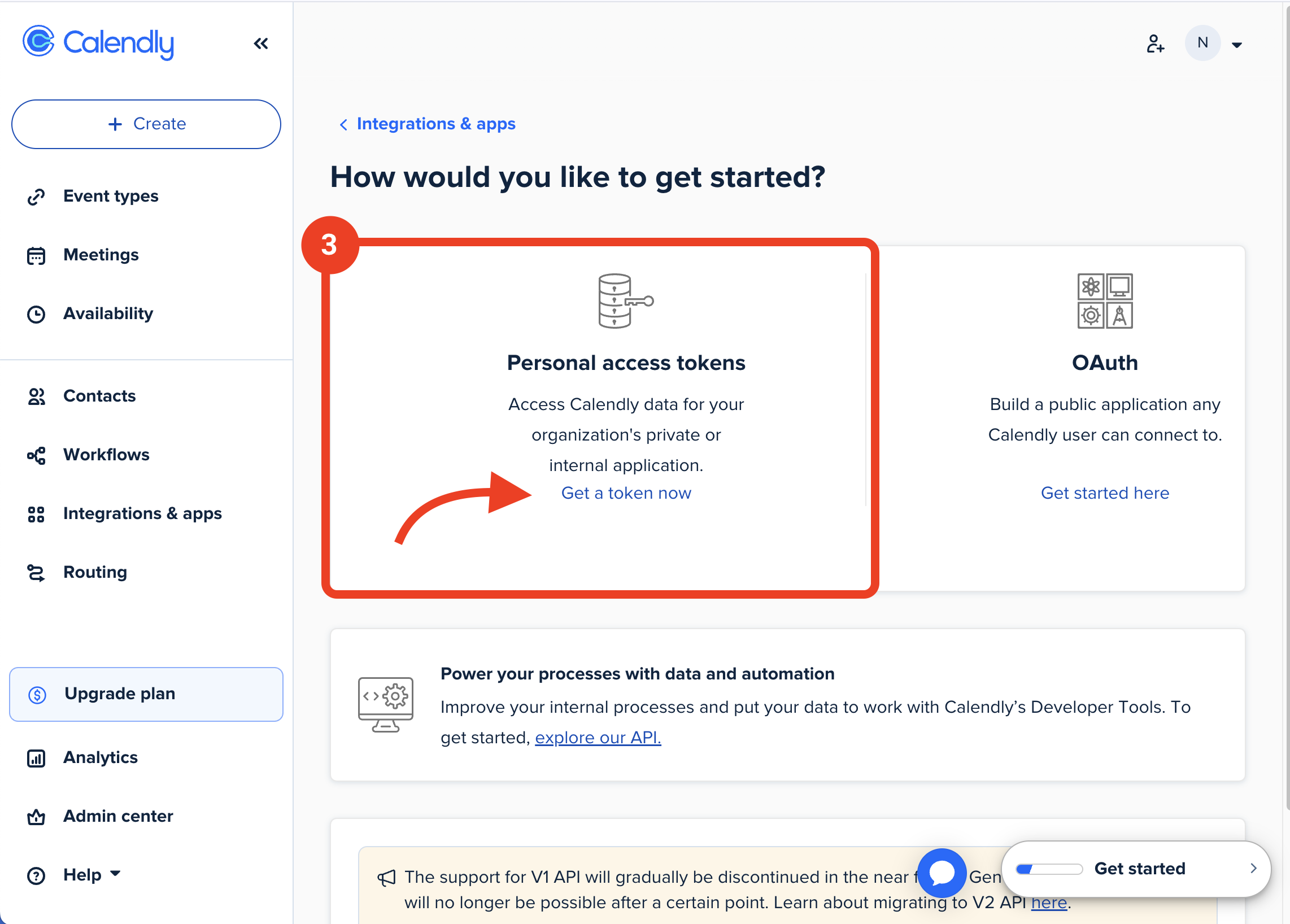Collapse the sidebar with double chevron
The height and width of the screenshot is (924, 1290).
point(260,44)
